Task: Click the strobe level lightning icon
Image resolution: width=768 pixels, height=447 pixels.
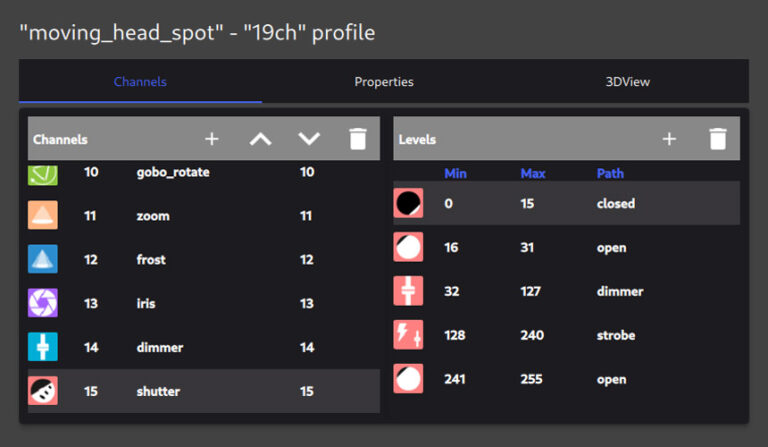Action: click(x=408, y=335)
